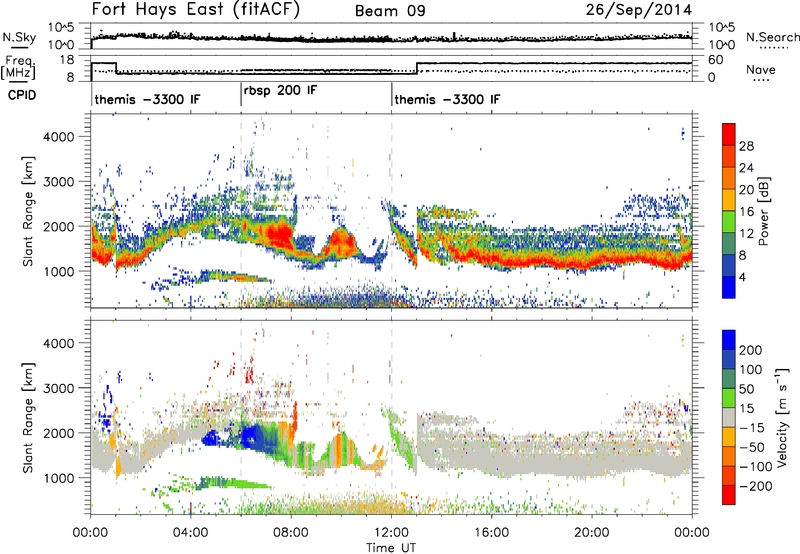Screen dimensions: 800x554
Task: Select the velocity panel 'Slant Range [km]' axis title
Action: 29,418
